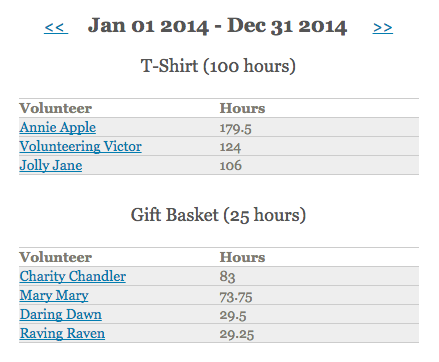Viewport: 439px width, 362px height.
Task: Open the Volunteering Victor link
Action: click(x=81, y=147)
